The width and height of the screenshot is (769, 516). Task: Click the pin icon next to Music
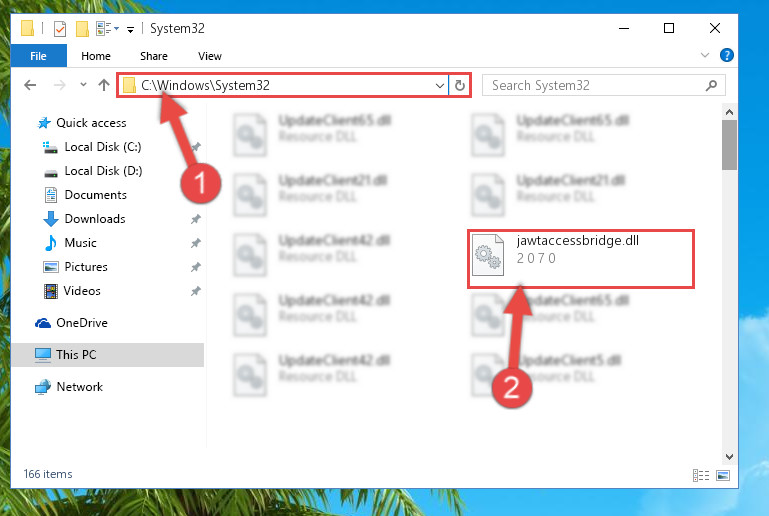[196, 243]
